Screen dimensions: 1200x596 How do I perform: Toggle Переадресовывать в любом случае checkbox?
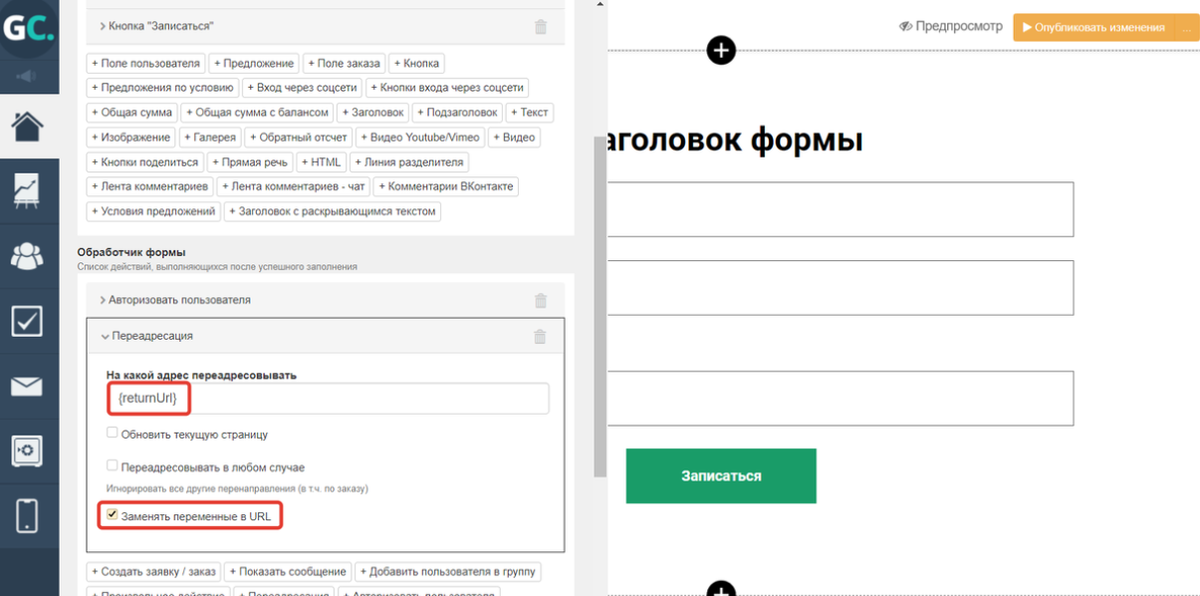pos(113,466)
